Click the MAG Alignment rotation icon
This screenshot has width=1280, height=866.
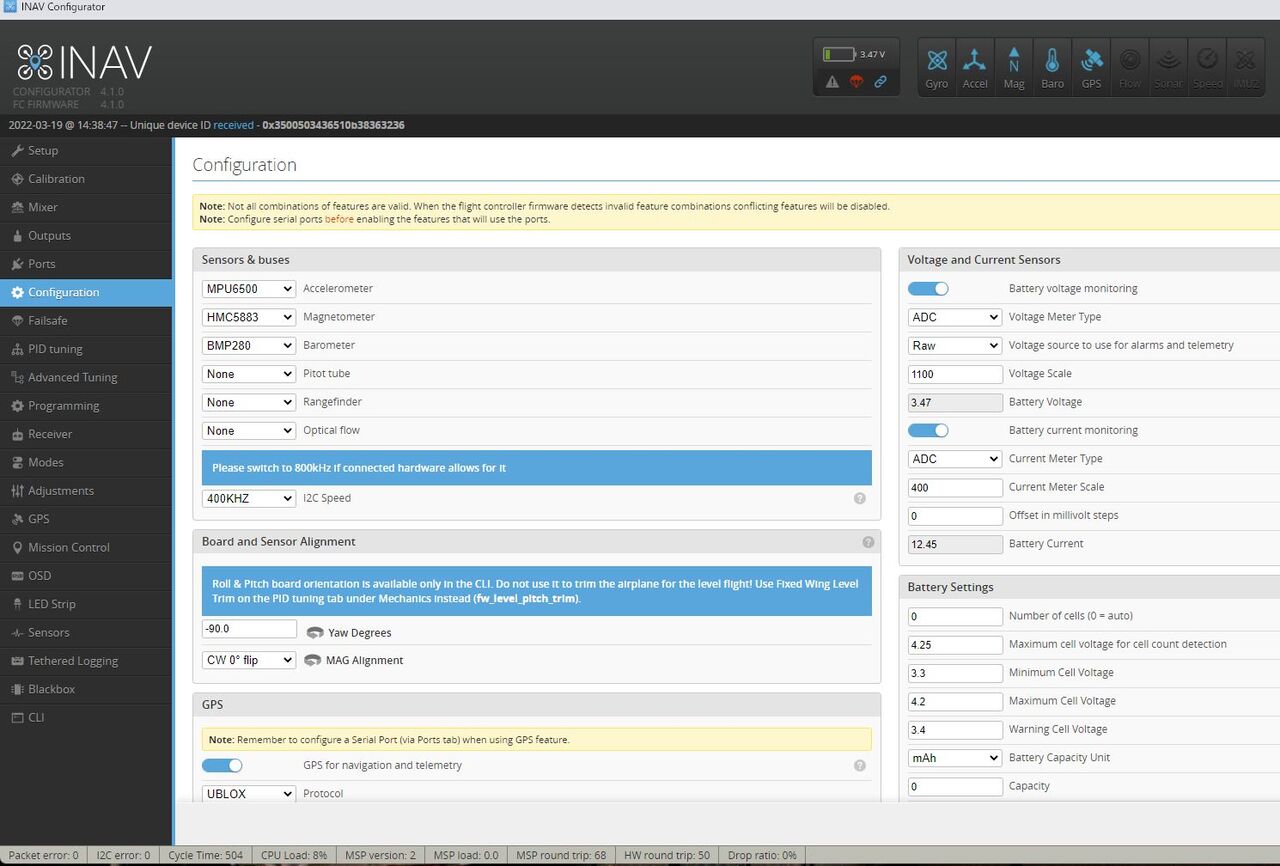pos(313,660)
